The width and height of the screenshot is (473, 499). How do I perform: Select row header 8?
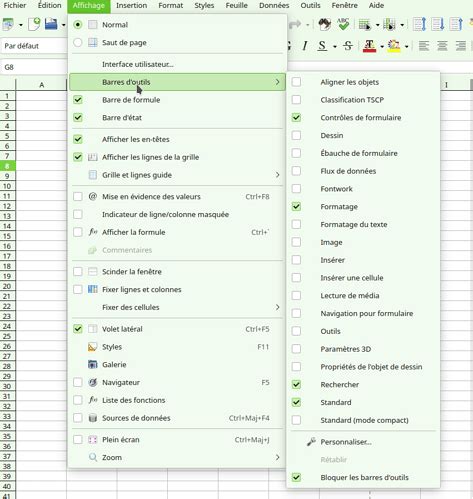coord(7,166)
